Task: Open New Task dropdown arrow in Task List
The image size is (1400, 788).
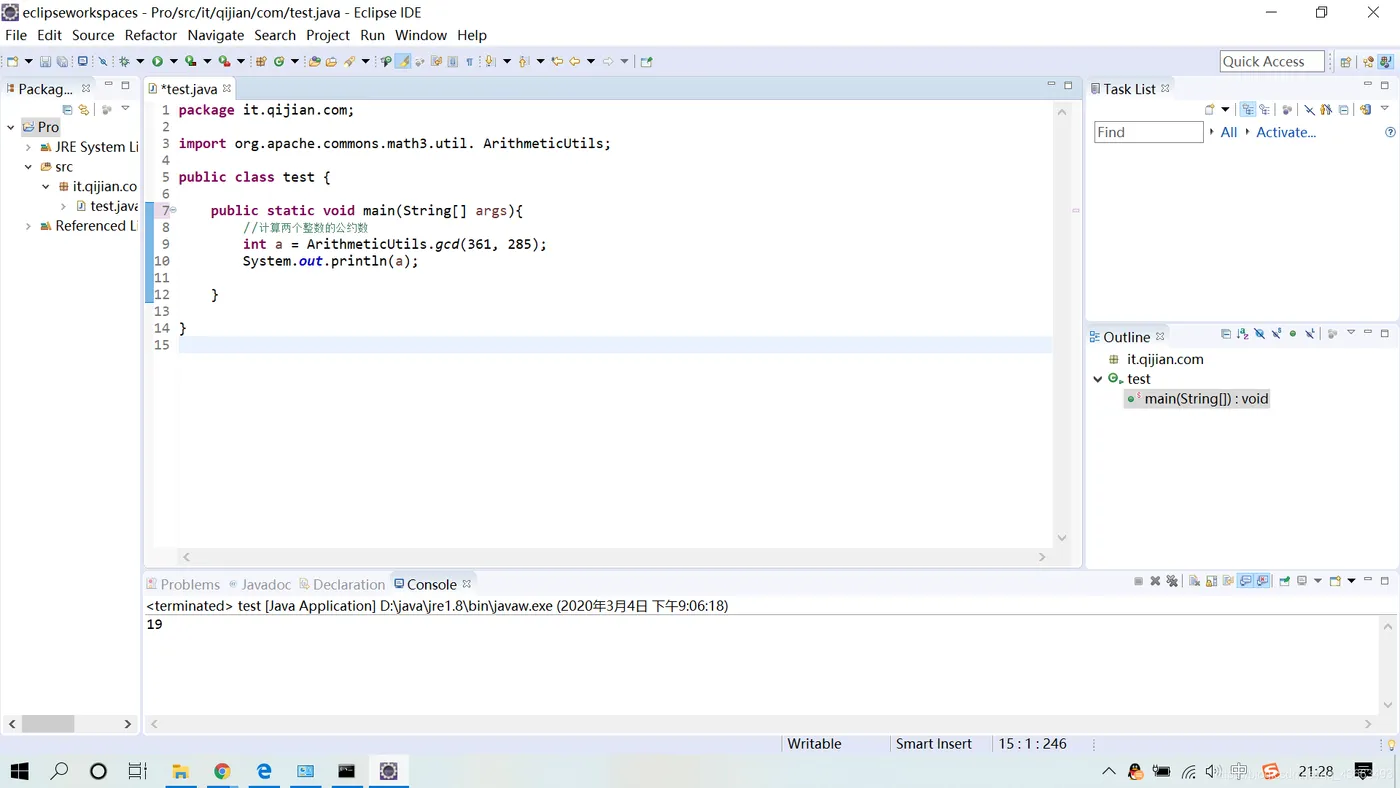Action: click(x=1225, y=109)
